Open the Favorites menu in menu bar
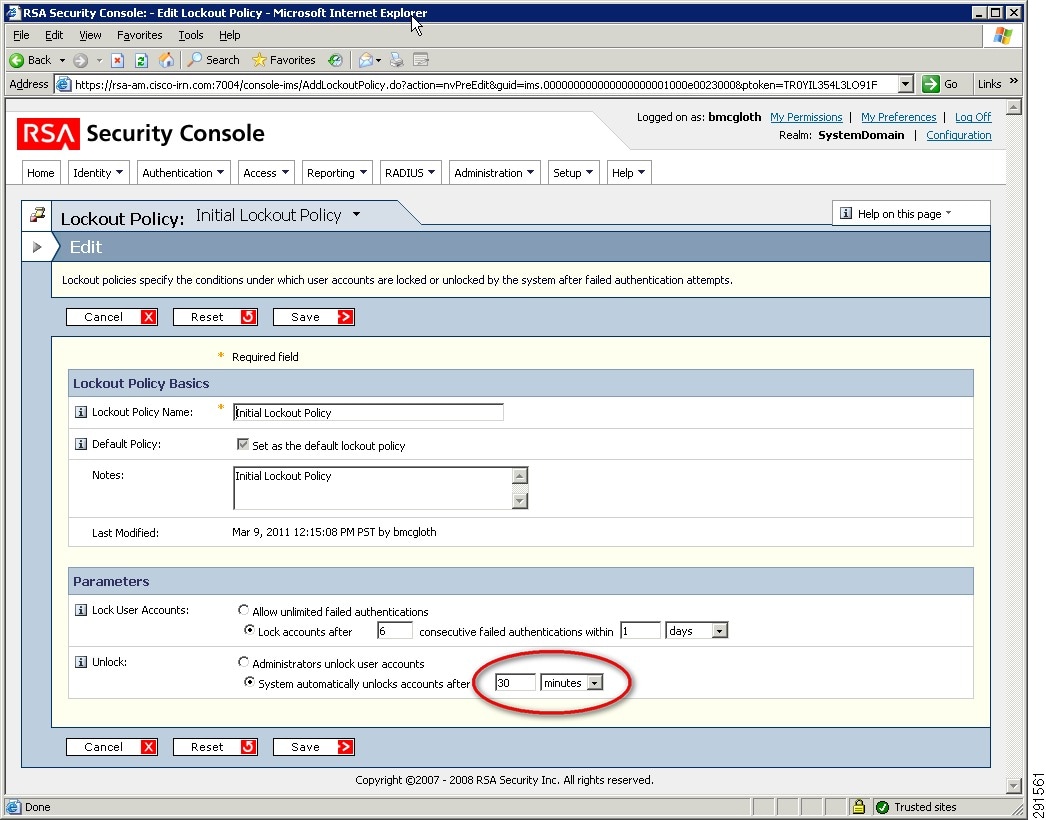1046x820 pixels. 139,35
